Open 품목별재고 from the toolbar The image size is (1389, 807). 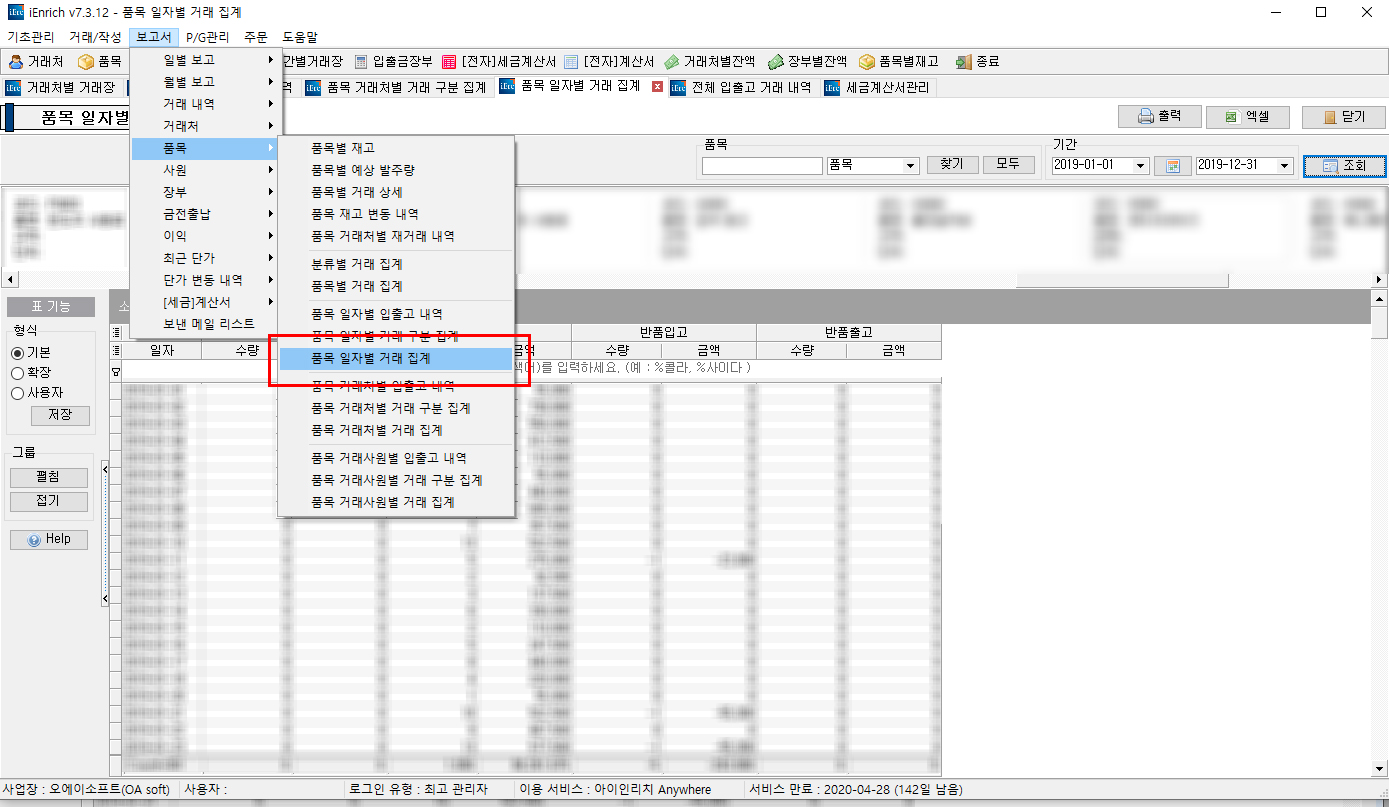898,62
